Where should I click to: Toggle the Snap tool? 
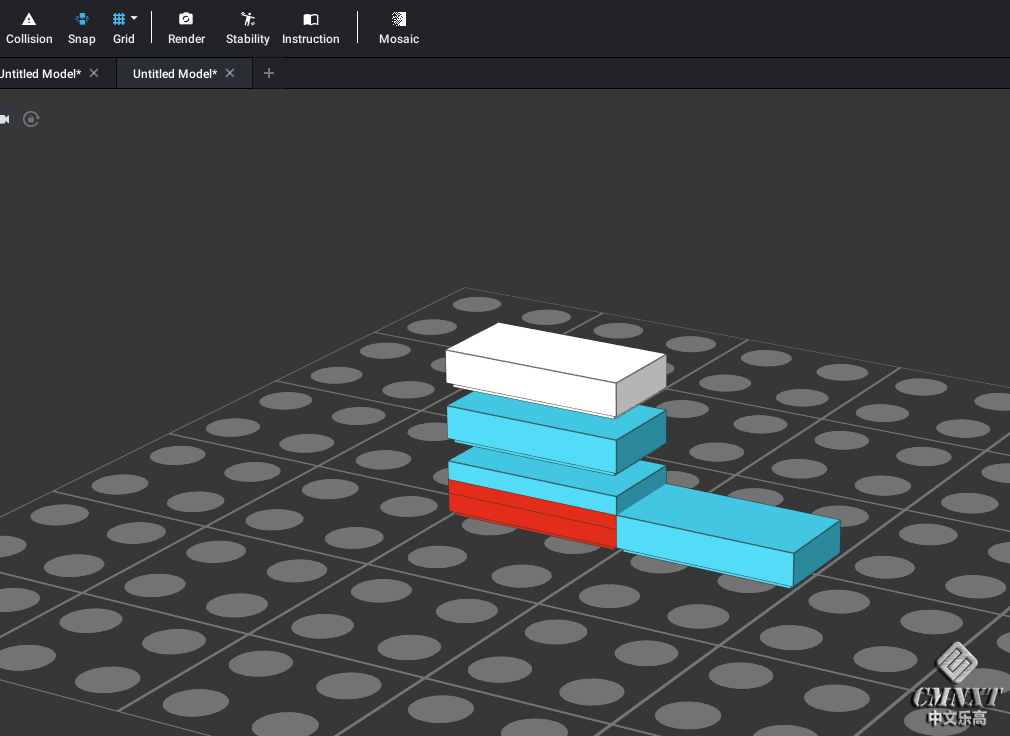(x=82, y=29)
